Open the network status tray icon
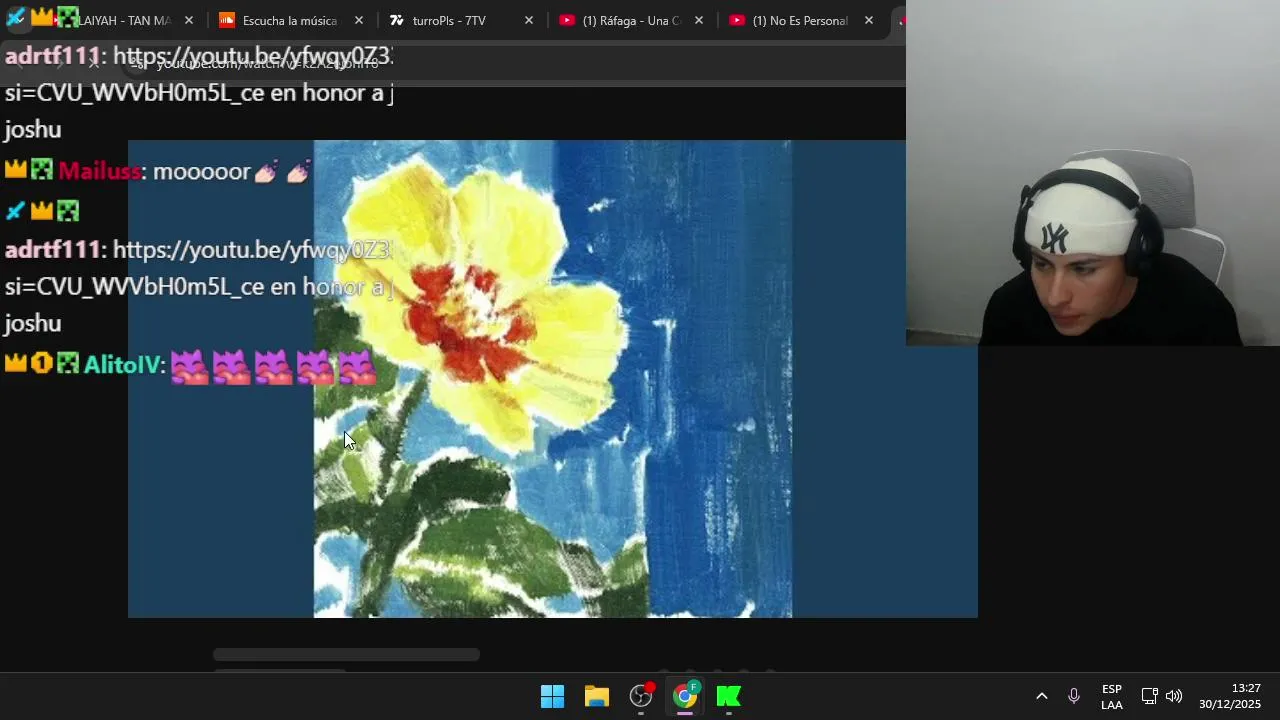Viewport: 1280px width, 720px height. pos(1150,696)
